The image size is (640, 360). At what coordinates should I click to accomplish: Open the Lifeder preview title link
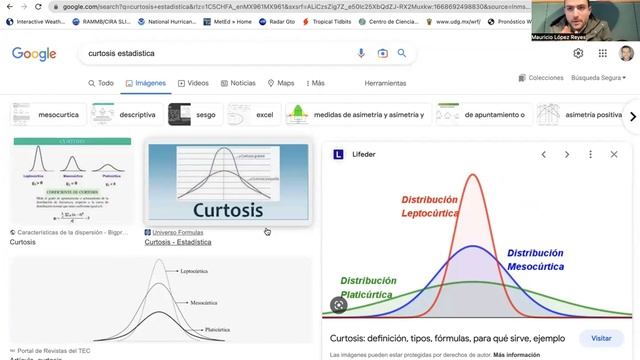tap(447, 338)
